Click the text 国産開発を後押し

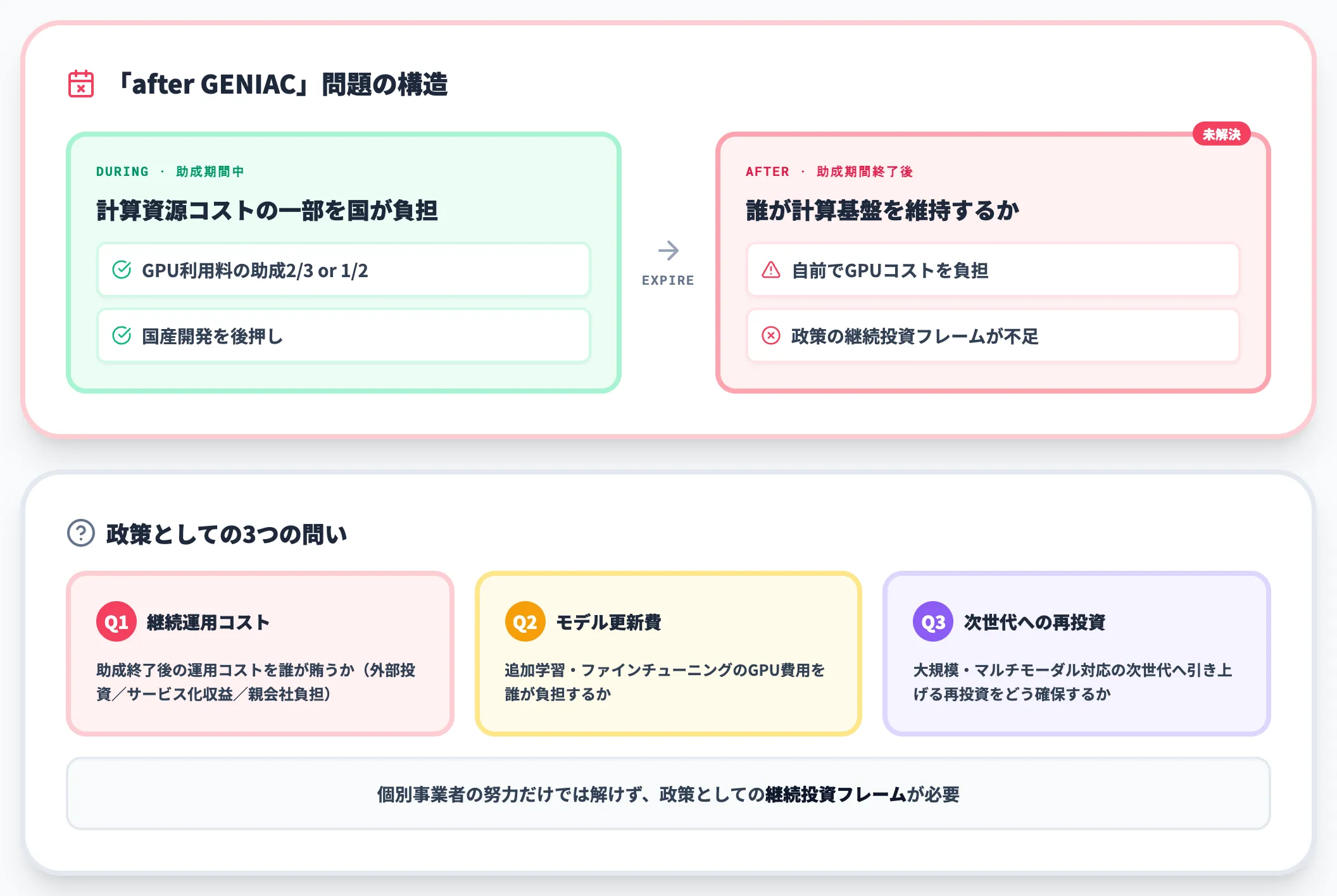[212, 336]
